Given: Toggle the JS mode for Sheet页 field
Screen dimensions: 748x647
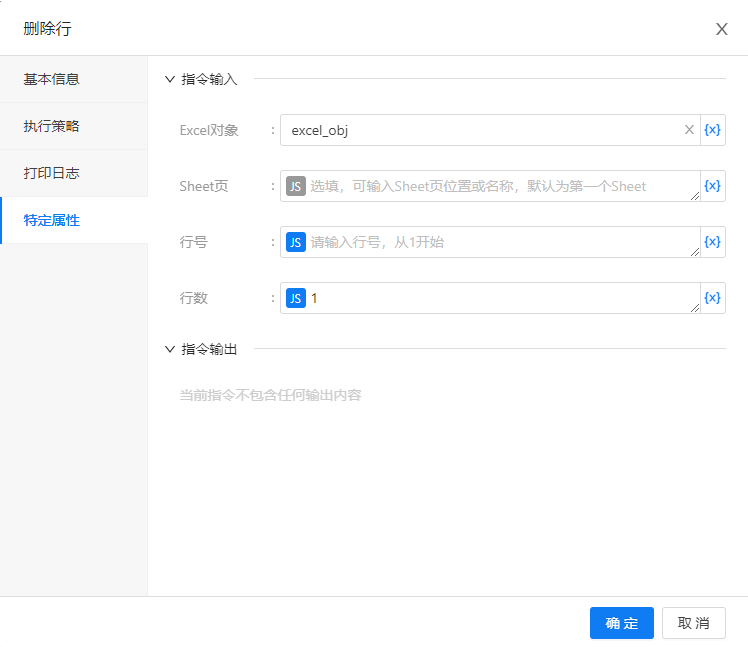Looking at the screenshot, I should 295,186.
